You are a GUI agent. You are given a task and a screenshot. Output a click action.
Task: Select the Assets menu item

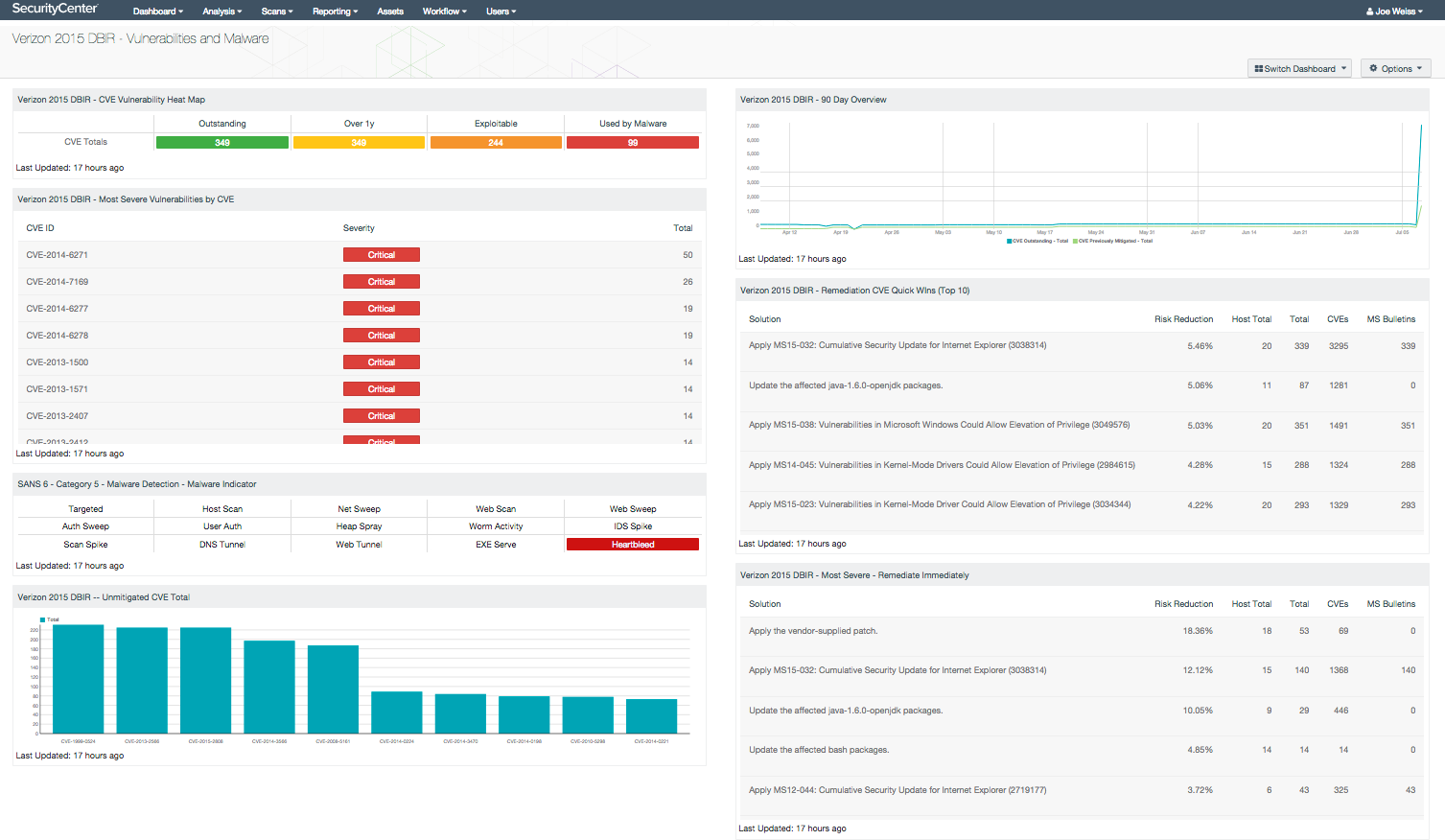click(389, 11)
